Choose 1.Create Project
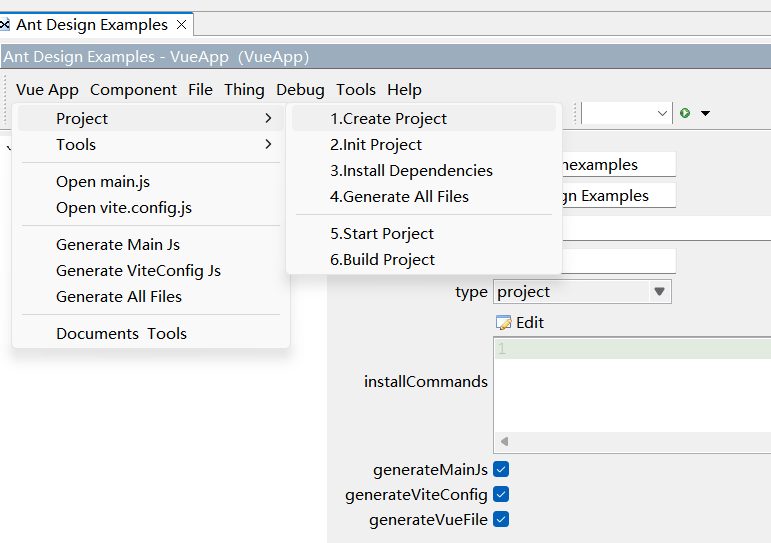Viewport: 771px width, 543px height. coord(424,119)
